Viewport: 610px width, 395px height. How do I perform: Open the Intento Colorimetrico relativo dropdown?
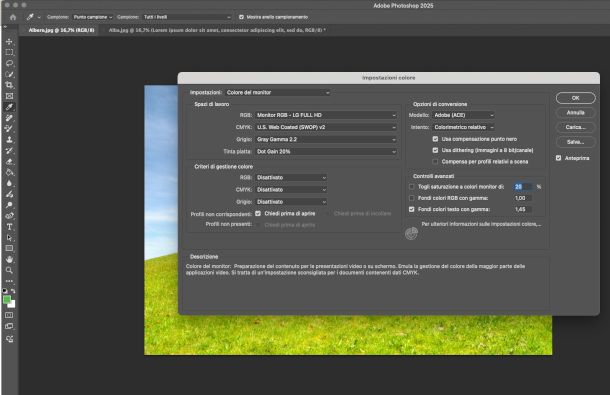tap(463, 127)
